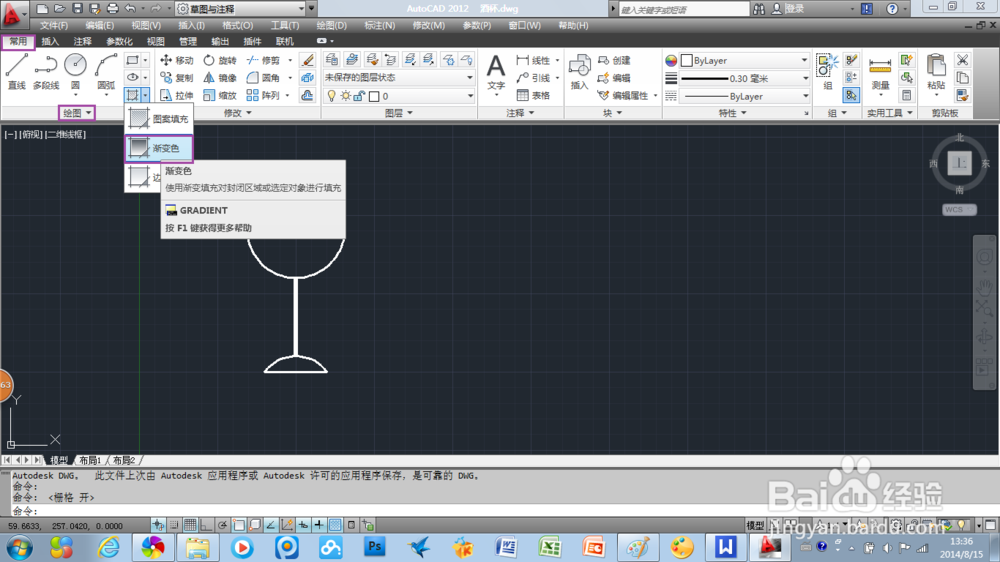This screenshot has width=1000, height=562.
Task: Toggle Grid display in status bar
Action: [190, 526]
